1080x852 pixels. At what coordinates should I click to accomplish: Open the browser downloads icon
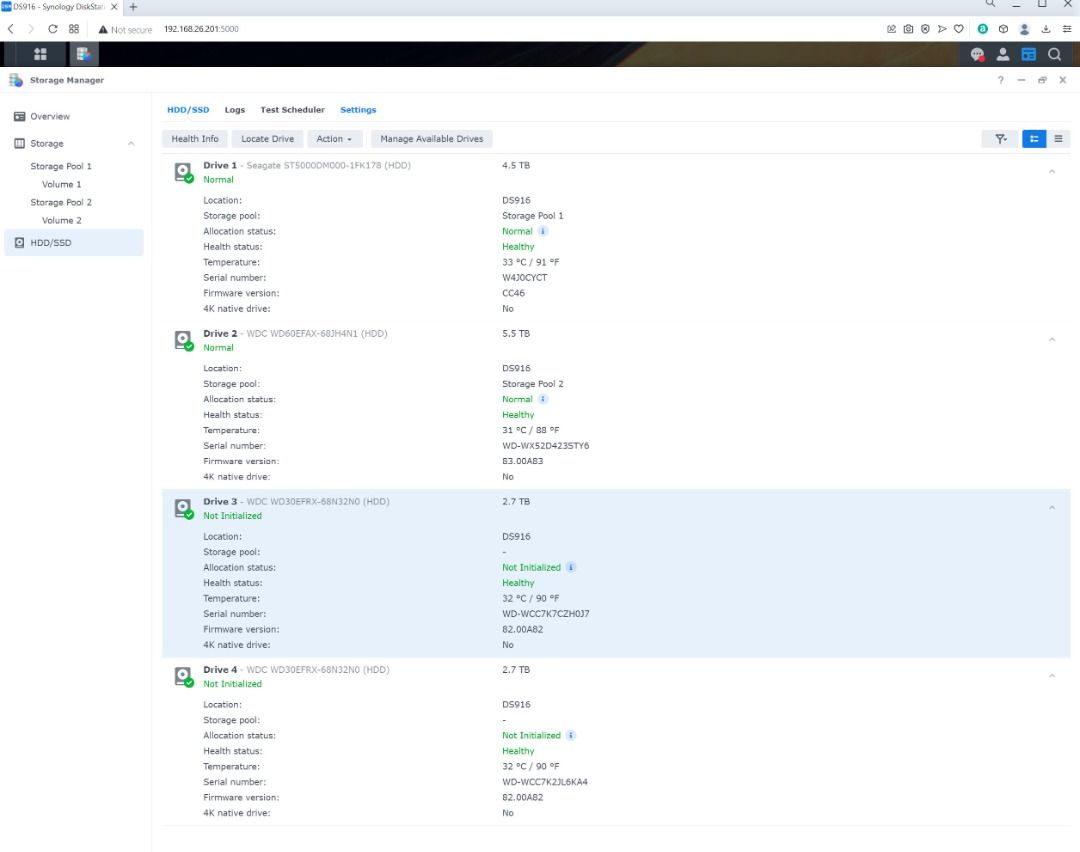point(1046,29)
